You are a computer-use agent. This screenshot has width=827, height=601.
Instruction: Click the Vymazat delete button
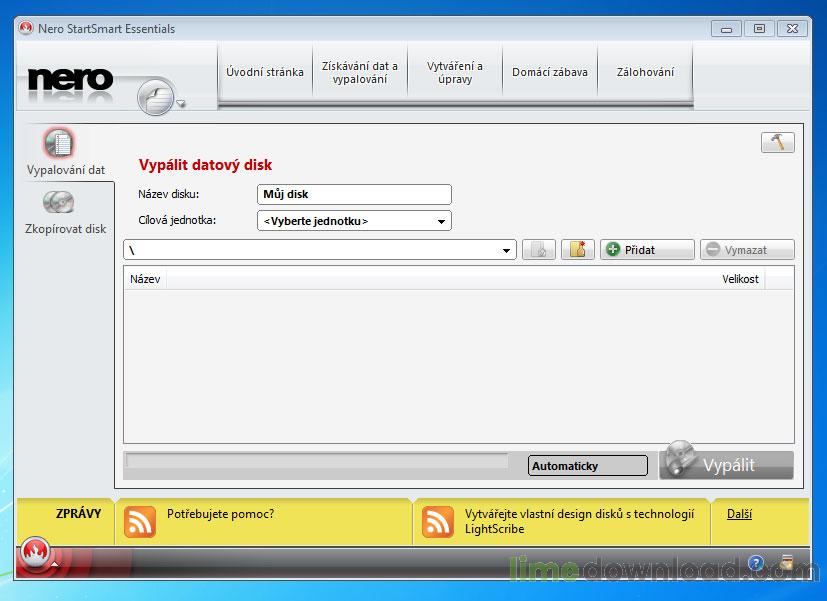(x=747, y=249)
